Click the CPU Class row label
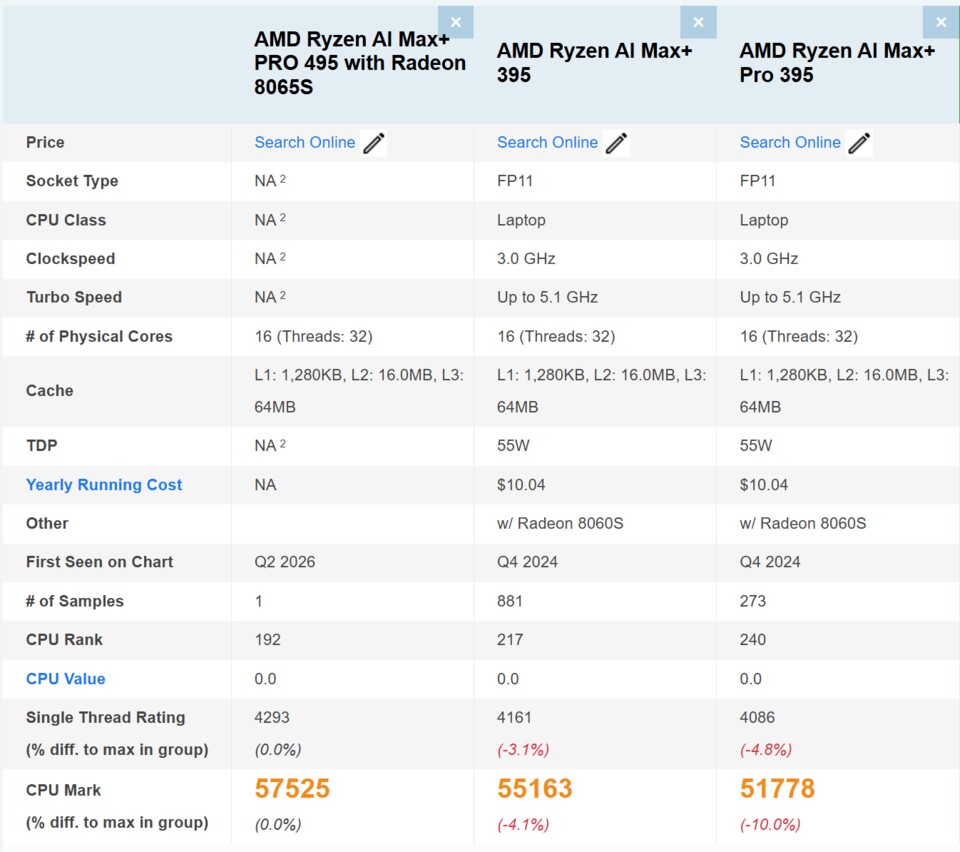 pyautogui.click(x=66, y=220)
